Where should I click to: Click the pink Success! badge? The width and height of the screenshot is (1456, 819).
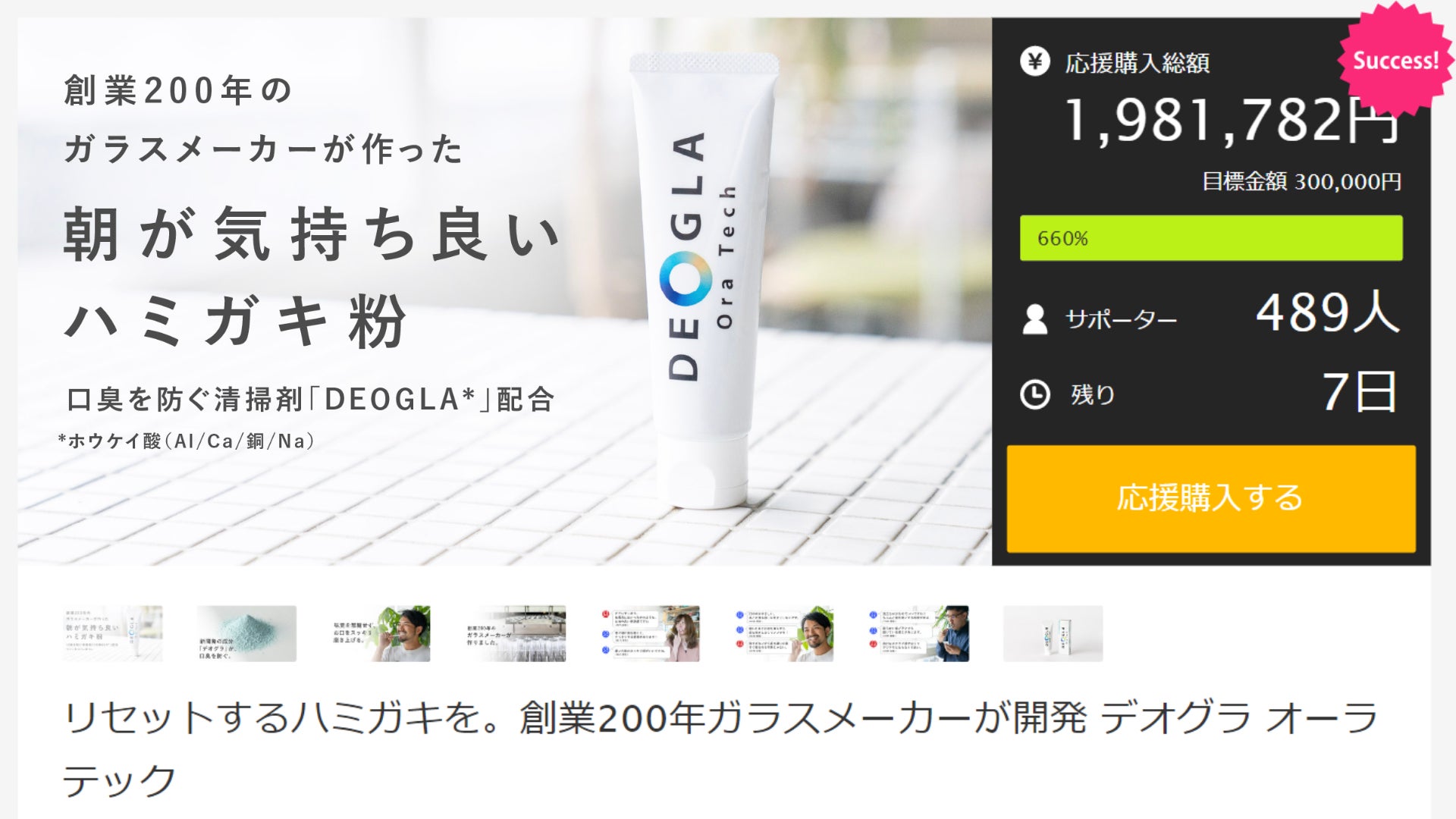pos(1395,59)
